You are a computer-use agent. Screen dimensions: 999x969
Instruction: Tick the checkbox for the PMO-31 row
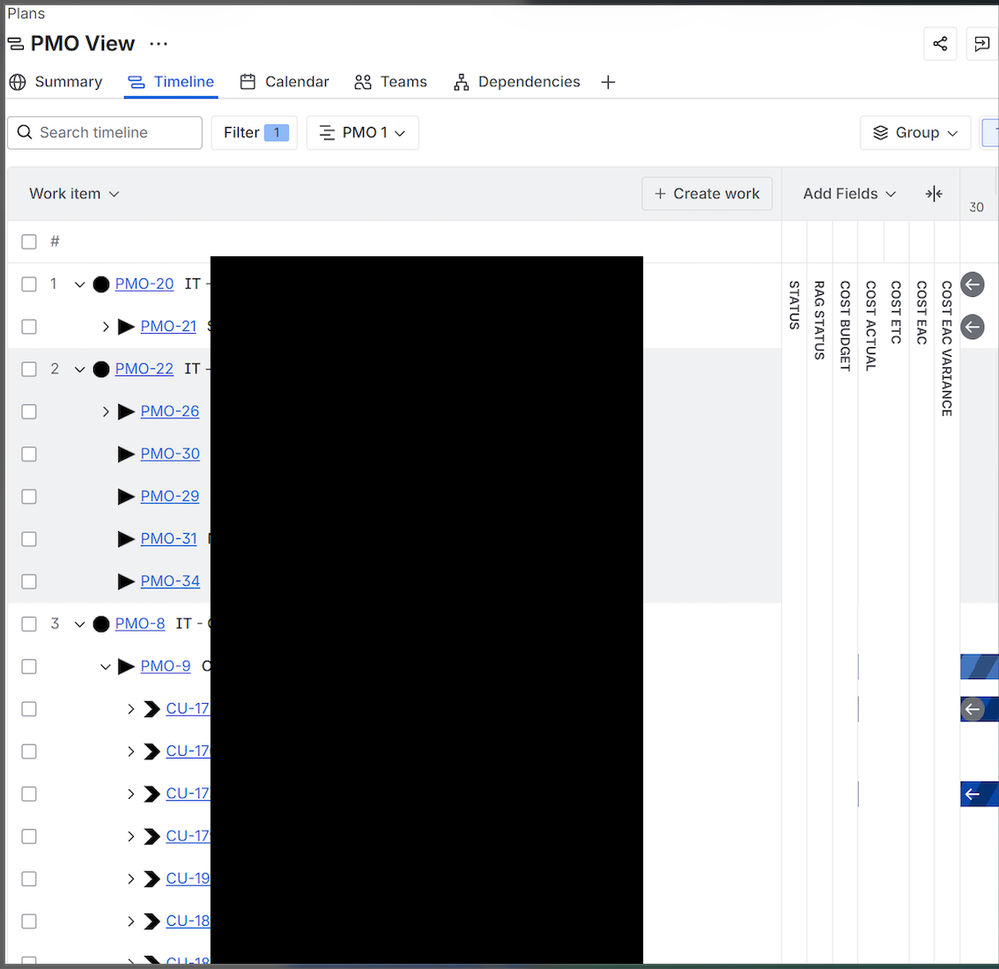(x=29, y=539)
